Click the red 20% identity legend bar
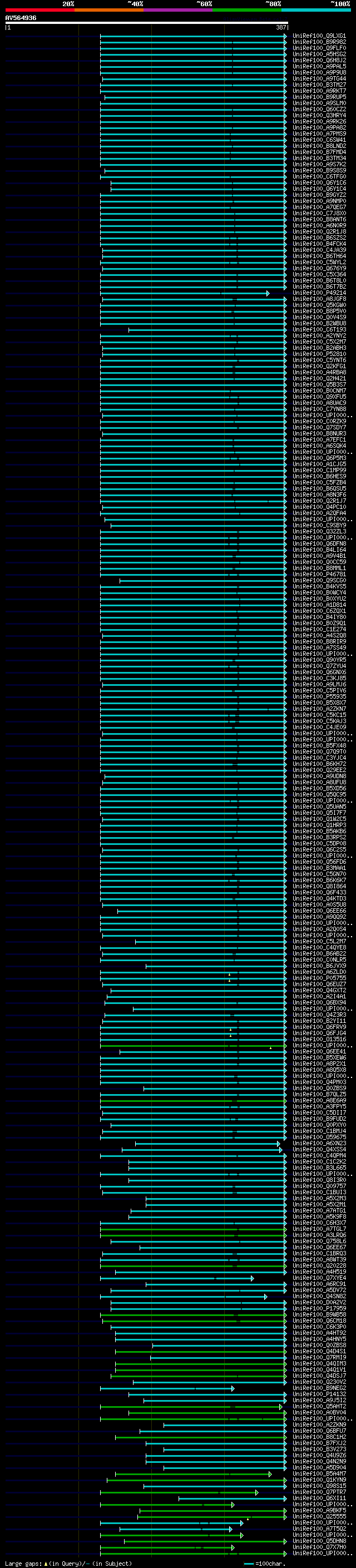 tap(39, 10)
